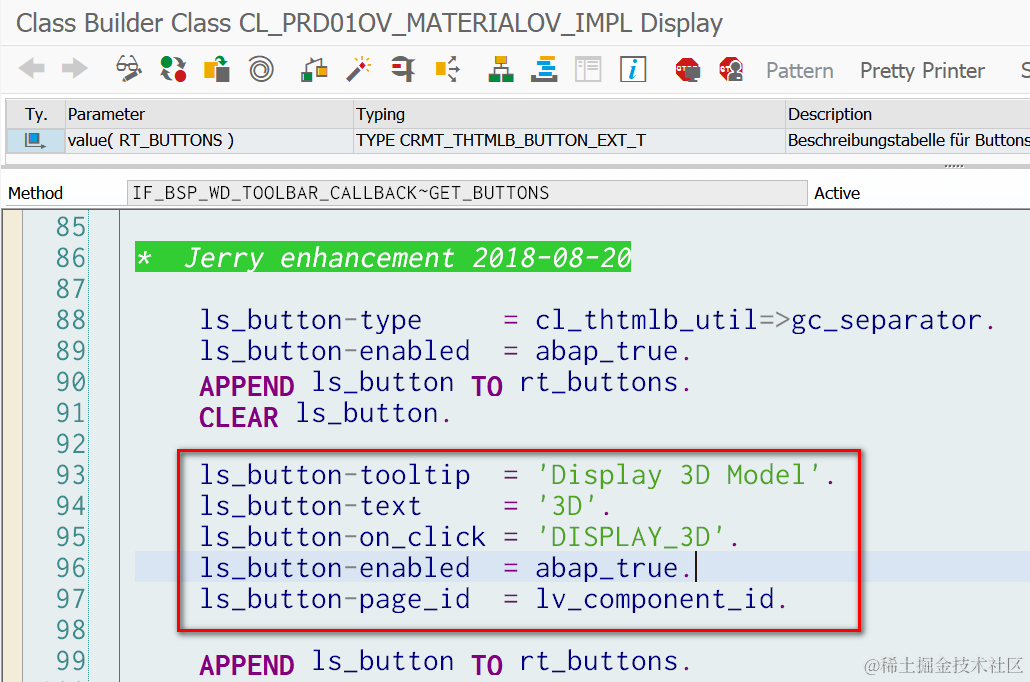Click the Parameter column header
Image resolution: width=1030 pixels, height=682 pixels.
coord(209,114)
